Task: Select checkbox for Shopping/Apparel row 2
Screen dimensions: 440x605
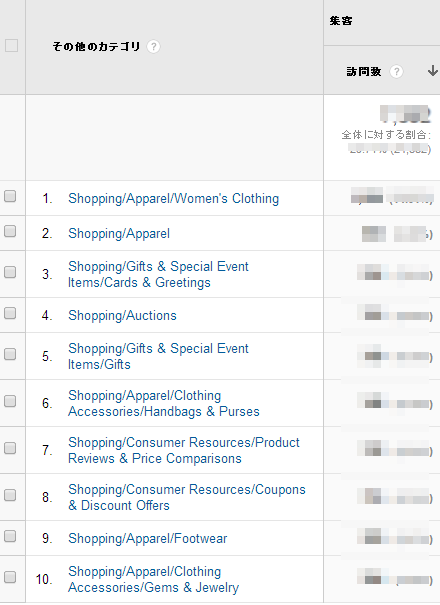Action: coord(10,231)
